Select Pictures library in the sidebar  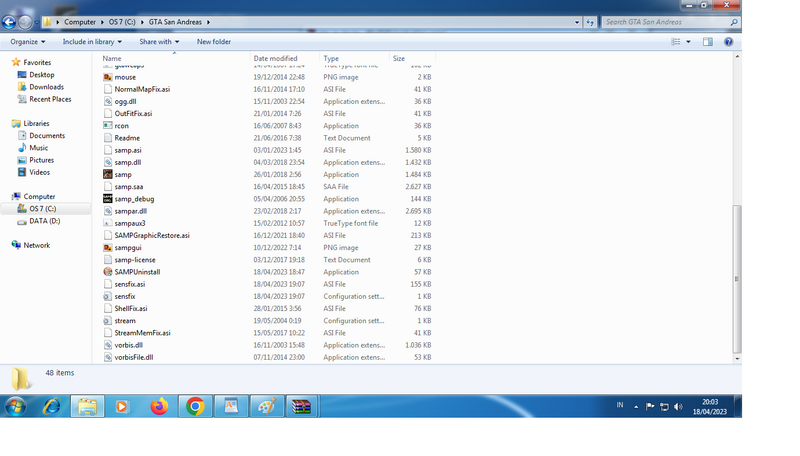[x=41, y=160]
